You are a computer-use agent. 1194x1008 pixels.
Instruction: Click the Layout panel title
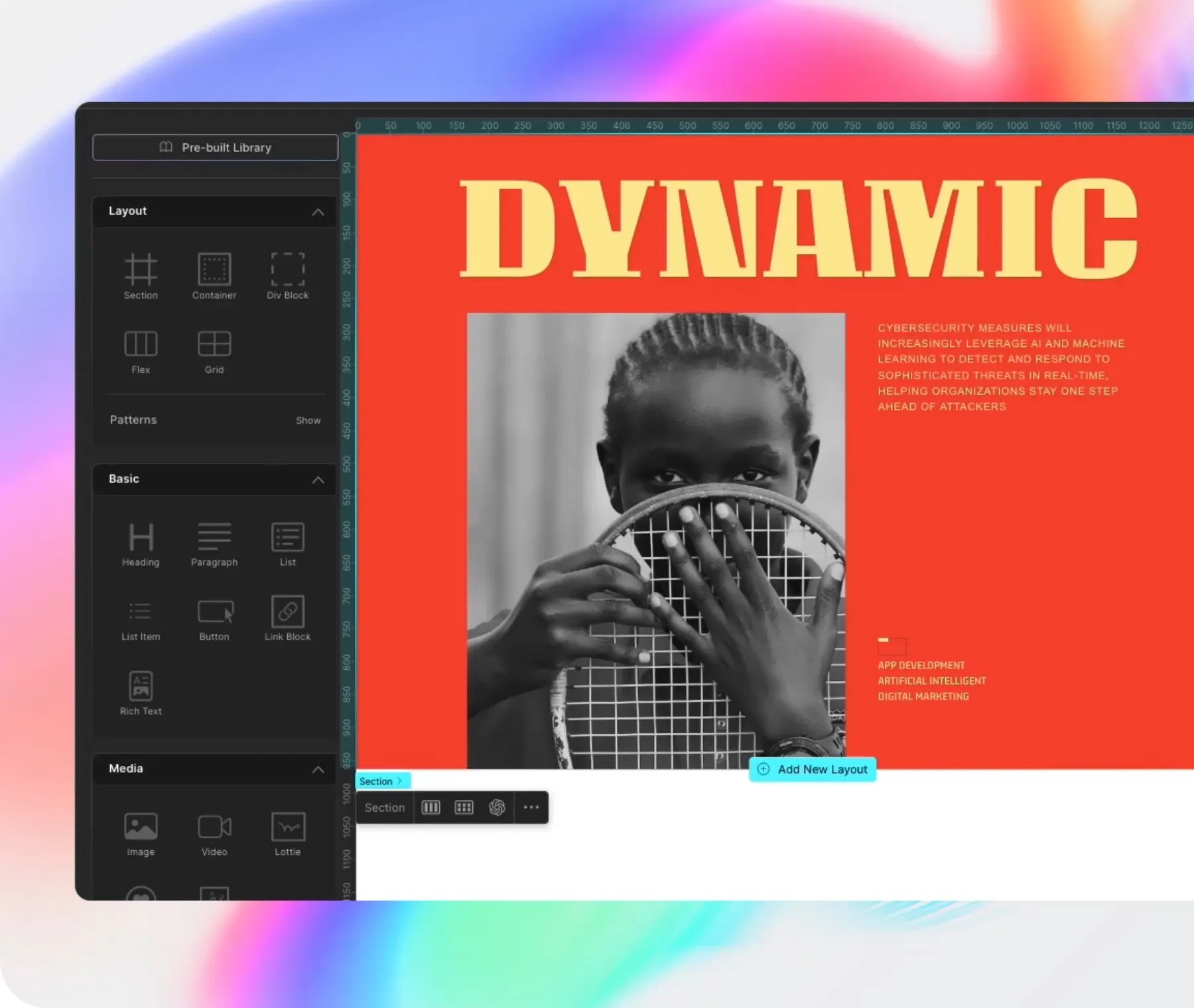click(127, 211)
